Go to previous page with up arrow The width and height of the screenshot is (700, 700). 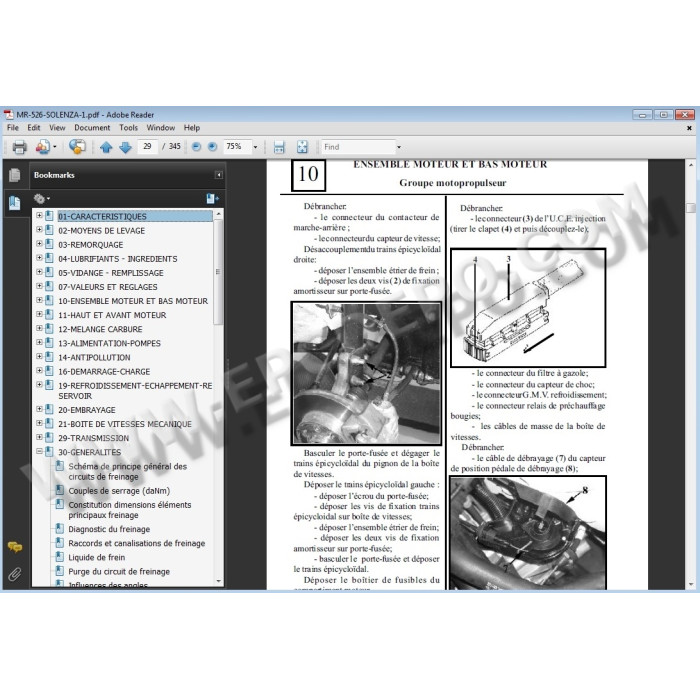[x=106, y=147]
